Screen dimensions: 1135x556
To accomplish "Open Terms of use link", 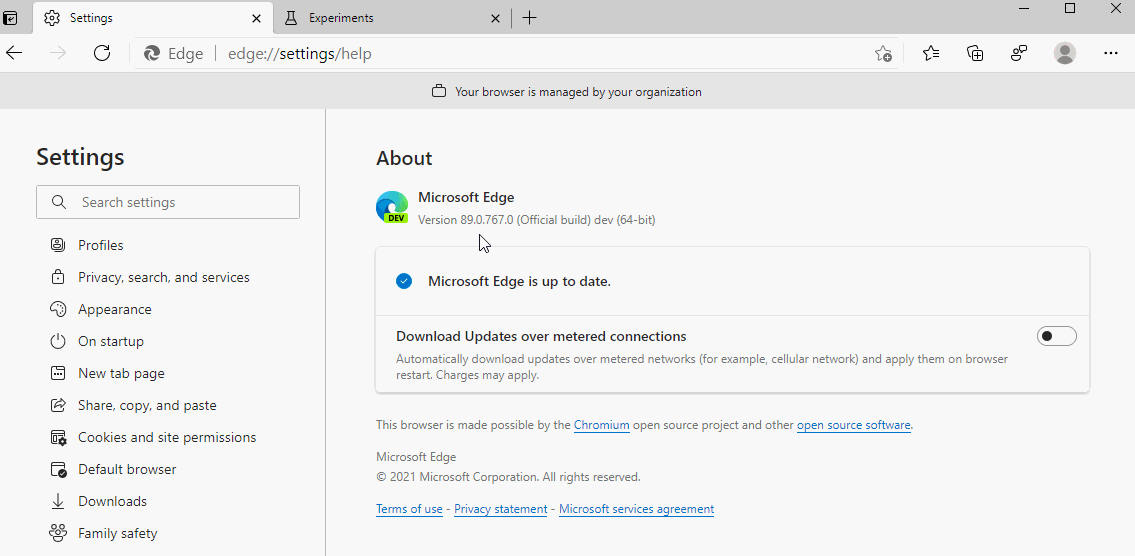I will [x=409, y=509].
